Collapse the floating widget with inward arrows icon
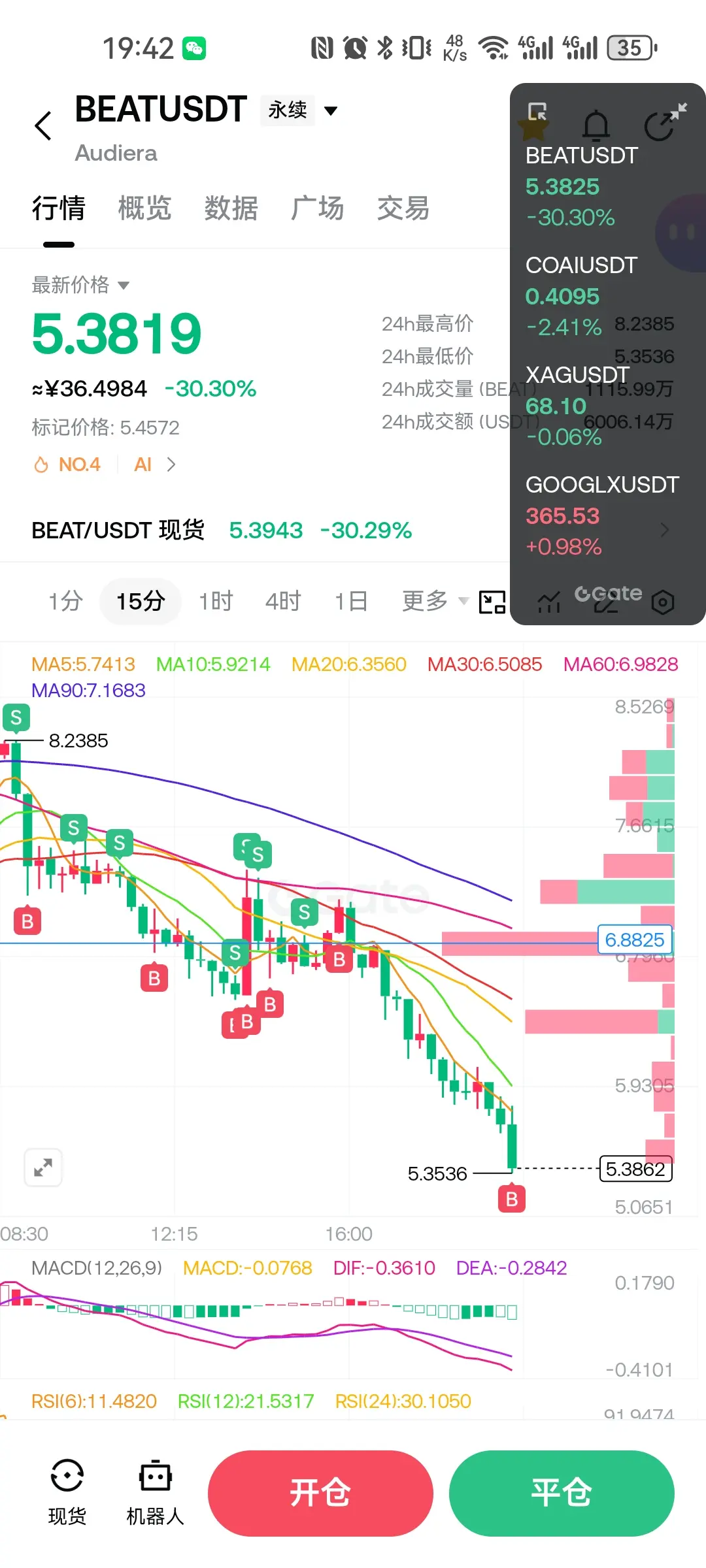This screenshot has height=1568, width=706. (679, 112)
